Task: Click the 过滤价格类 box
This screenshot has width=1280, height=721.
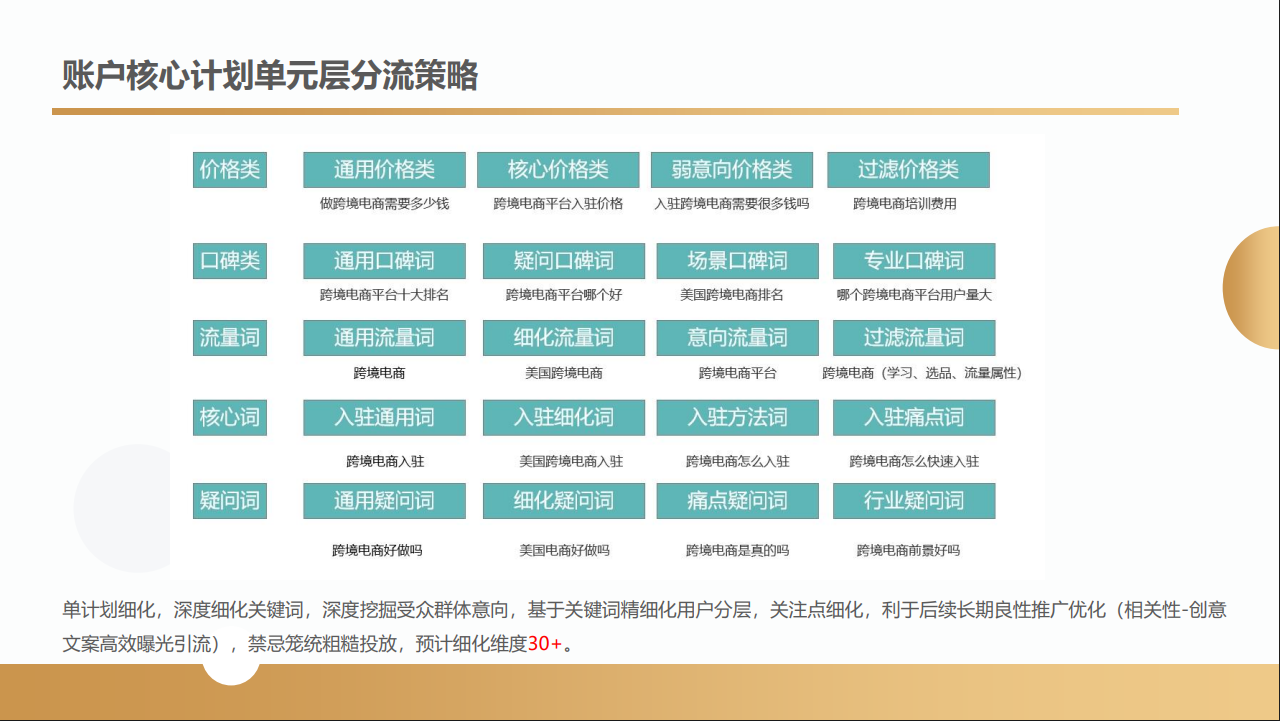Action: click(908, 170)
